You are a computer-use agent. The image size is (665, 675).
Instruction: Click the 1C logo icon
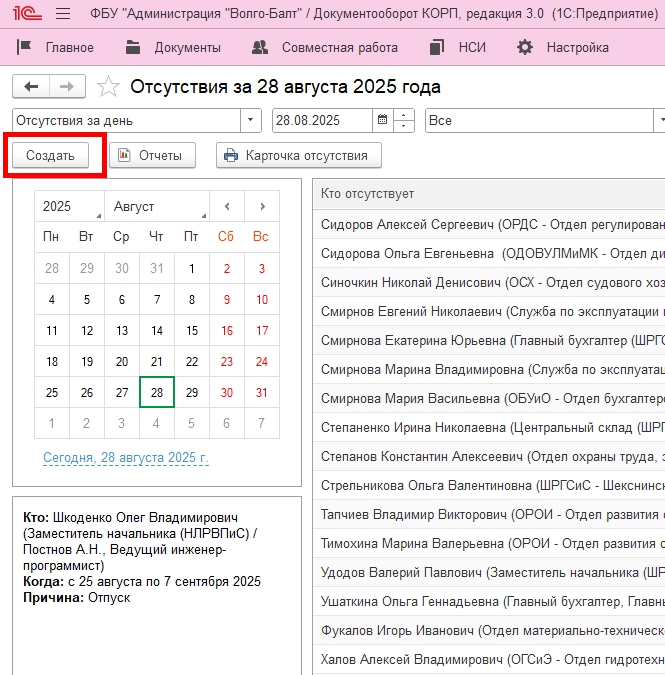coord(27,15)
